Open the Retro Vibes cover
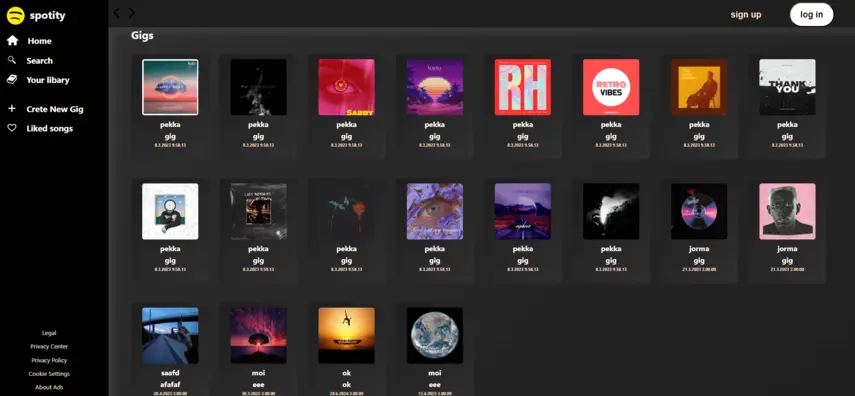 click(x=611, y=87)
